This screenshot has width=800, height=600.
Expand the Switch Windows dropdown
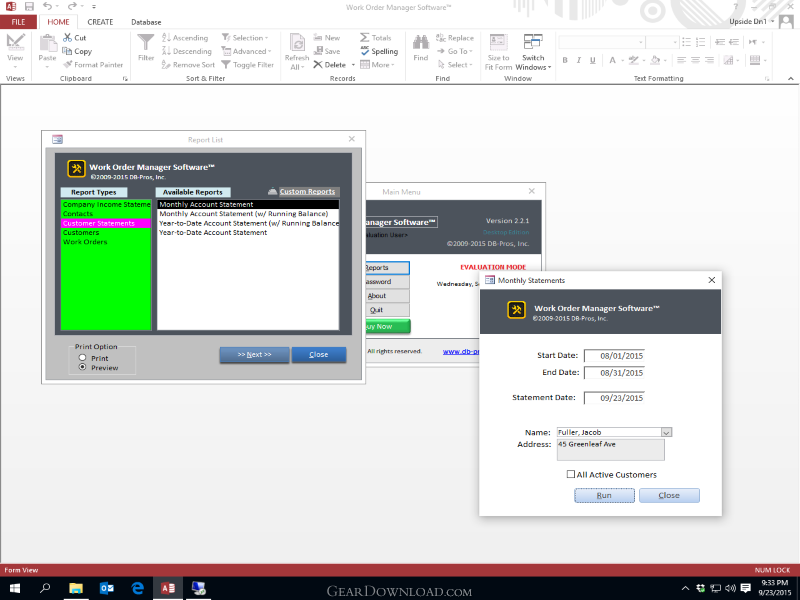[549, 67]
